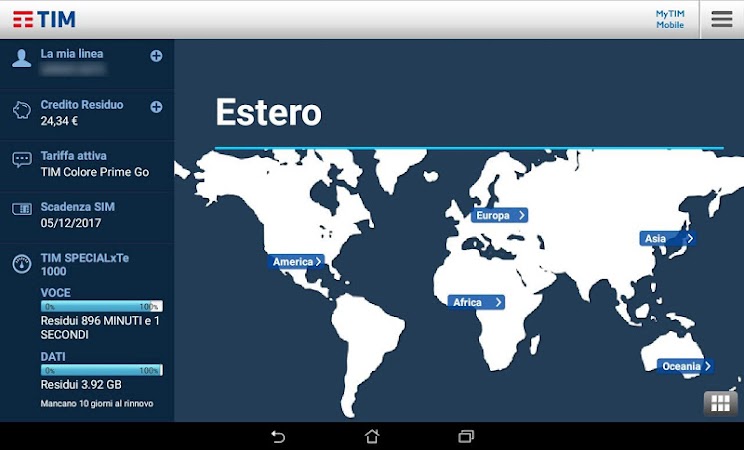This screenshot has height=450, width=744.
Task: Click the TIM SPECIALxTe gauge icon
Action: tap(22, 264)
